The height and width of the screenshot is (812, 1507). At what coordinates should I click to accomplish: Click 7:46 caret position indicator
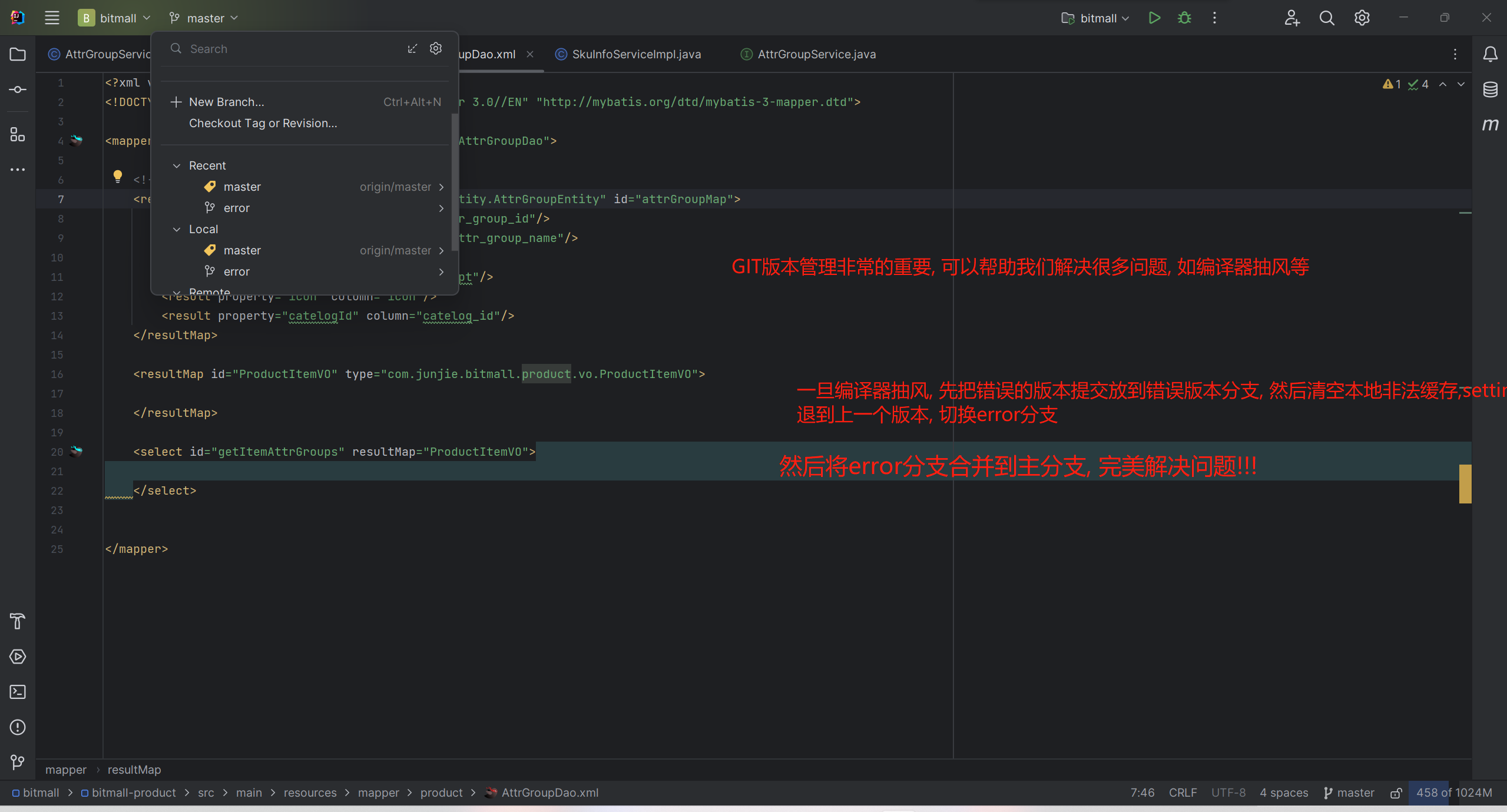(1142, 793)
